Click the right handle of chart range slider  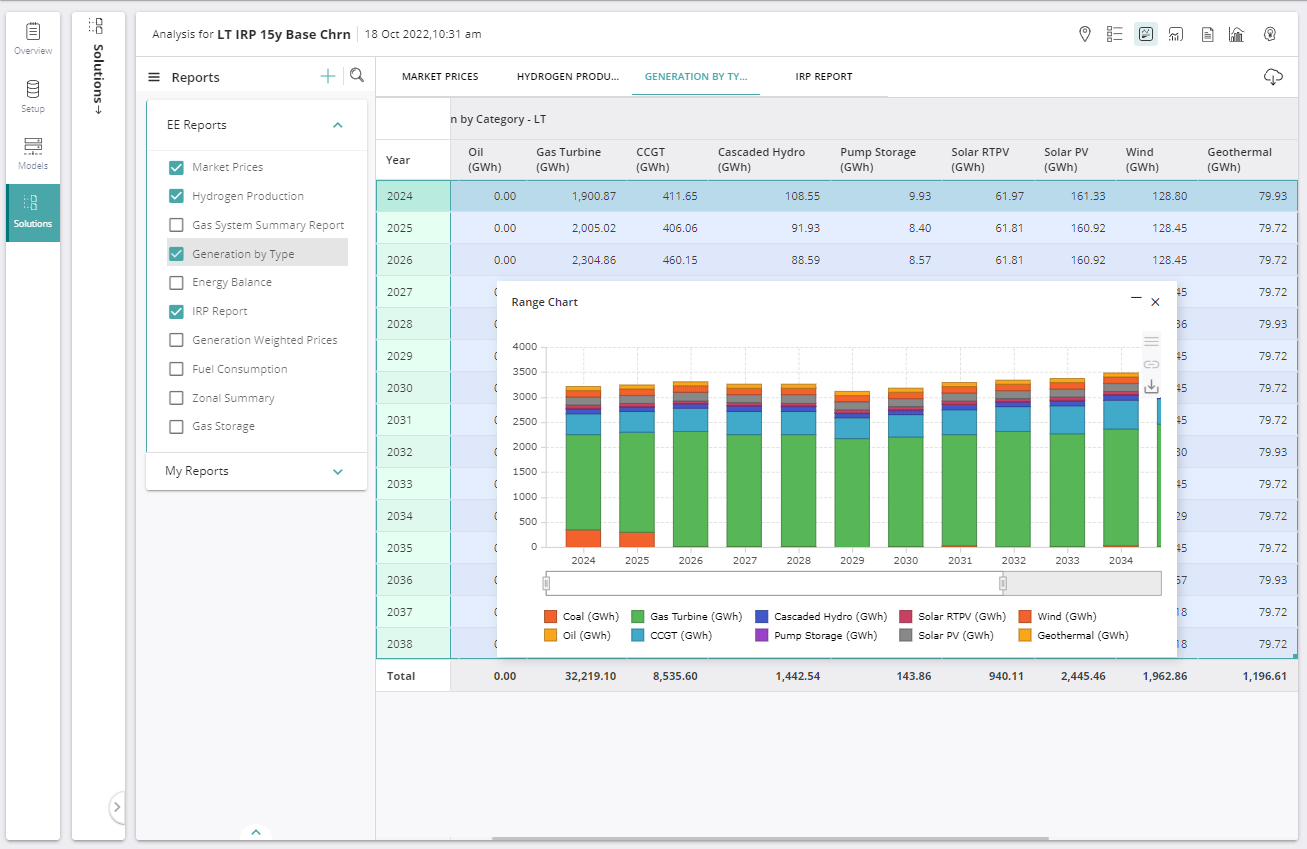pos(1003,583)
